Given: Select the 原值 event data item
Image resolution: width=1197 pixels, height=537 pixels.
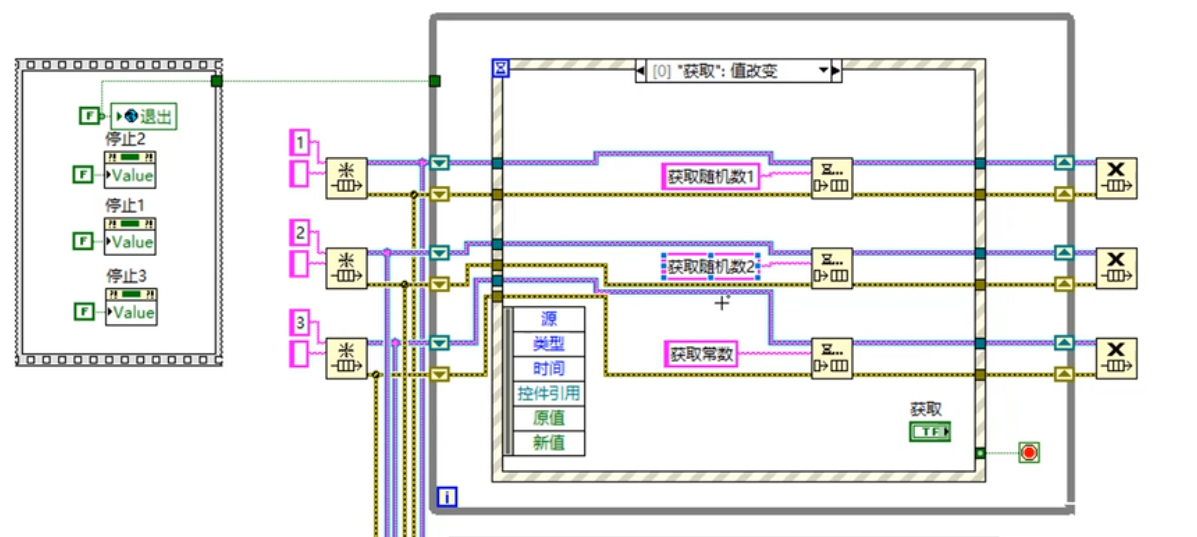Looking at the screenshot, I should 549,419.
